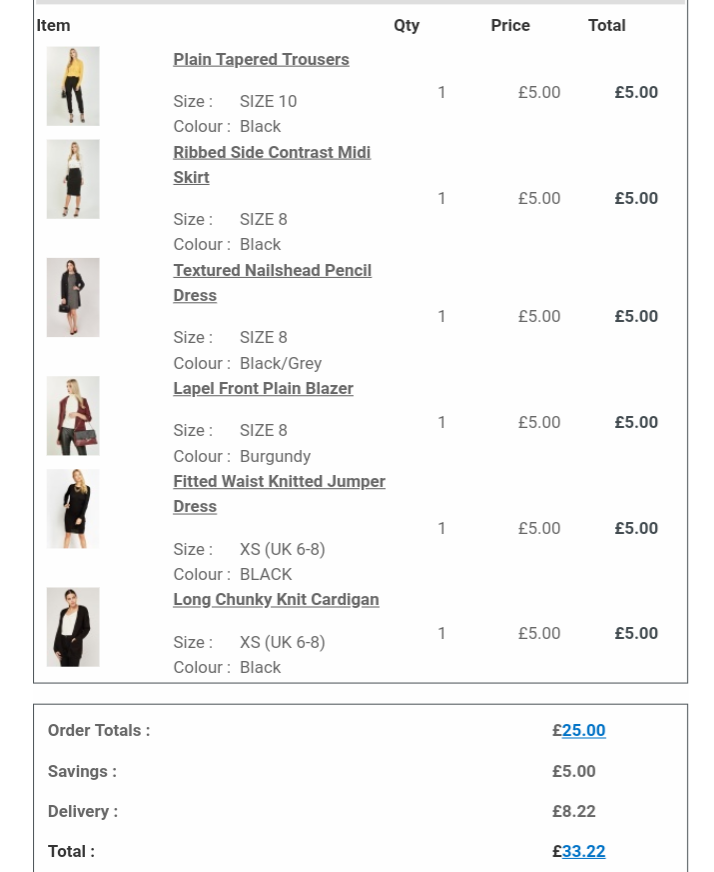Click the Total column header
714x872 pixels.
606,26
